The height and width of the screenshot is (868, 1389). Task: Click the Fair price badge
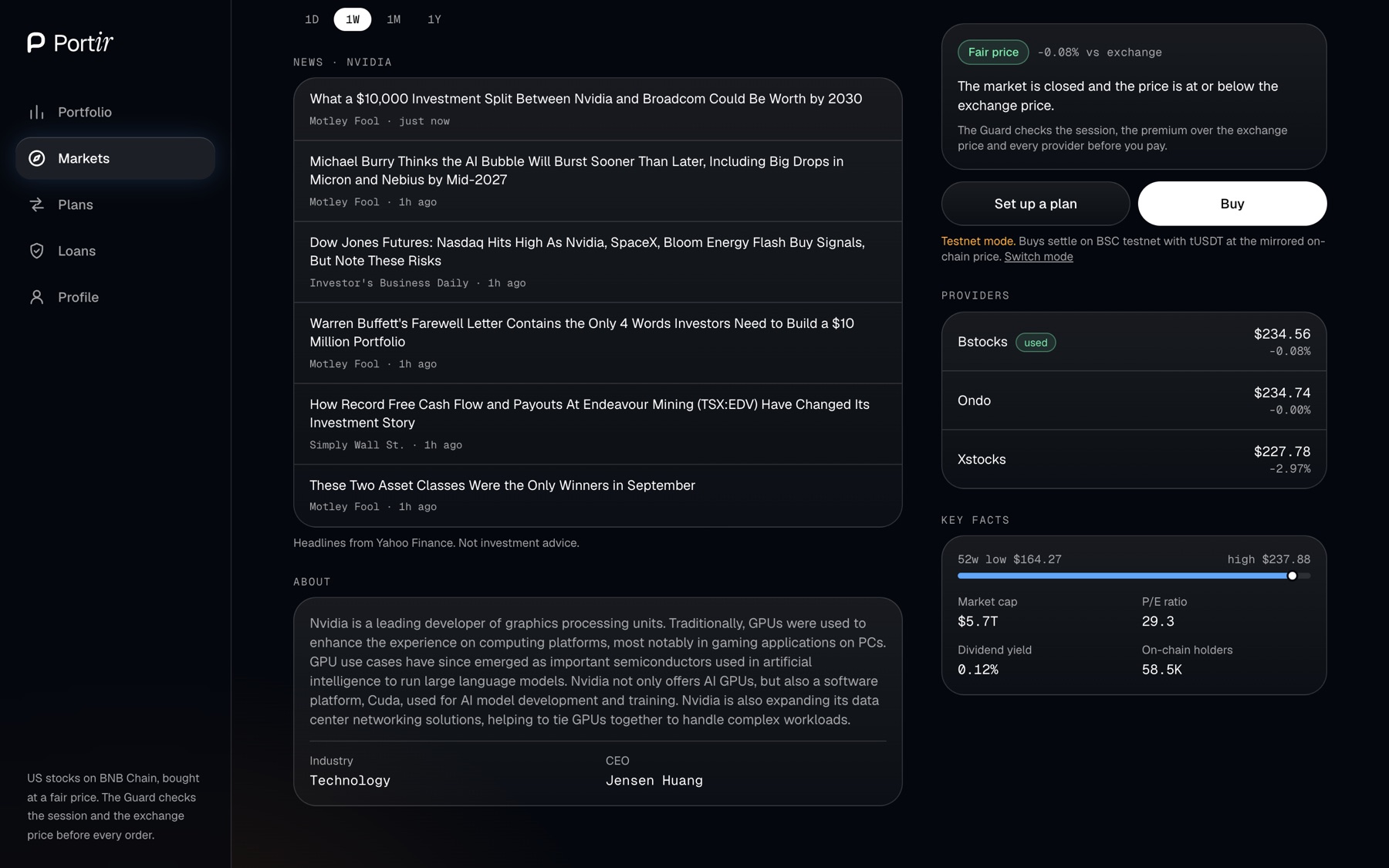click(993, 52)
